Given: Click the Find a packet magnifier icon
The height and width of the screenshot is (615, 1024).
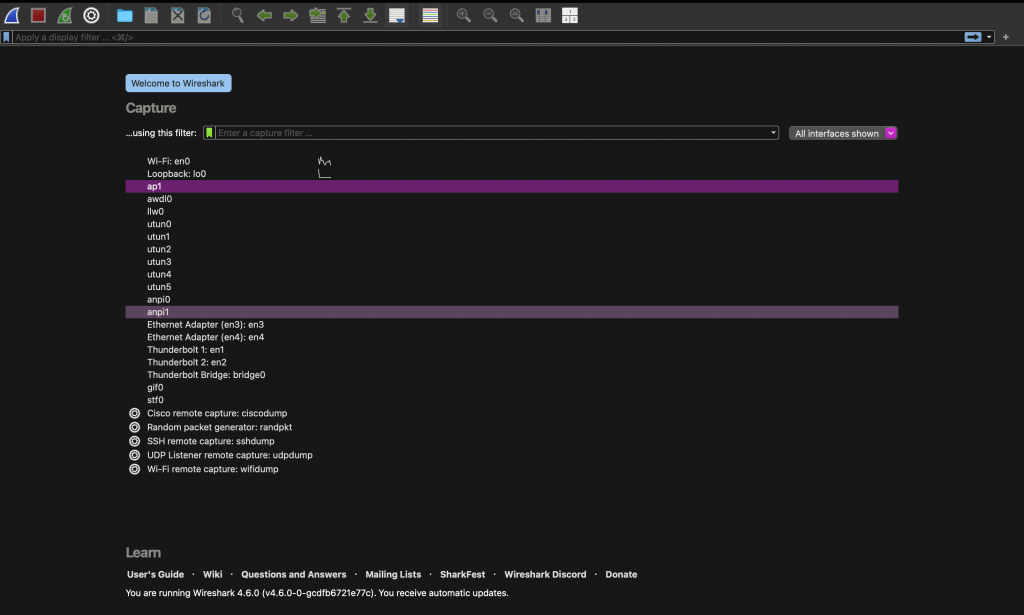Looking at the screenshot, I should [x=238, y=15].
